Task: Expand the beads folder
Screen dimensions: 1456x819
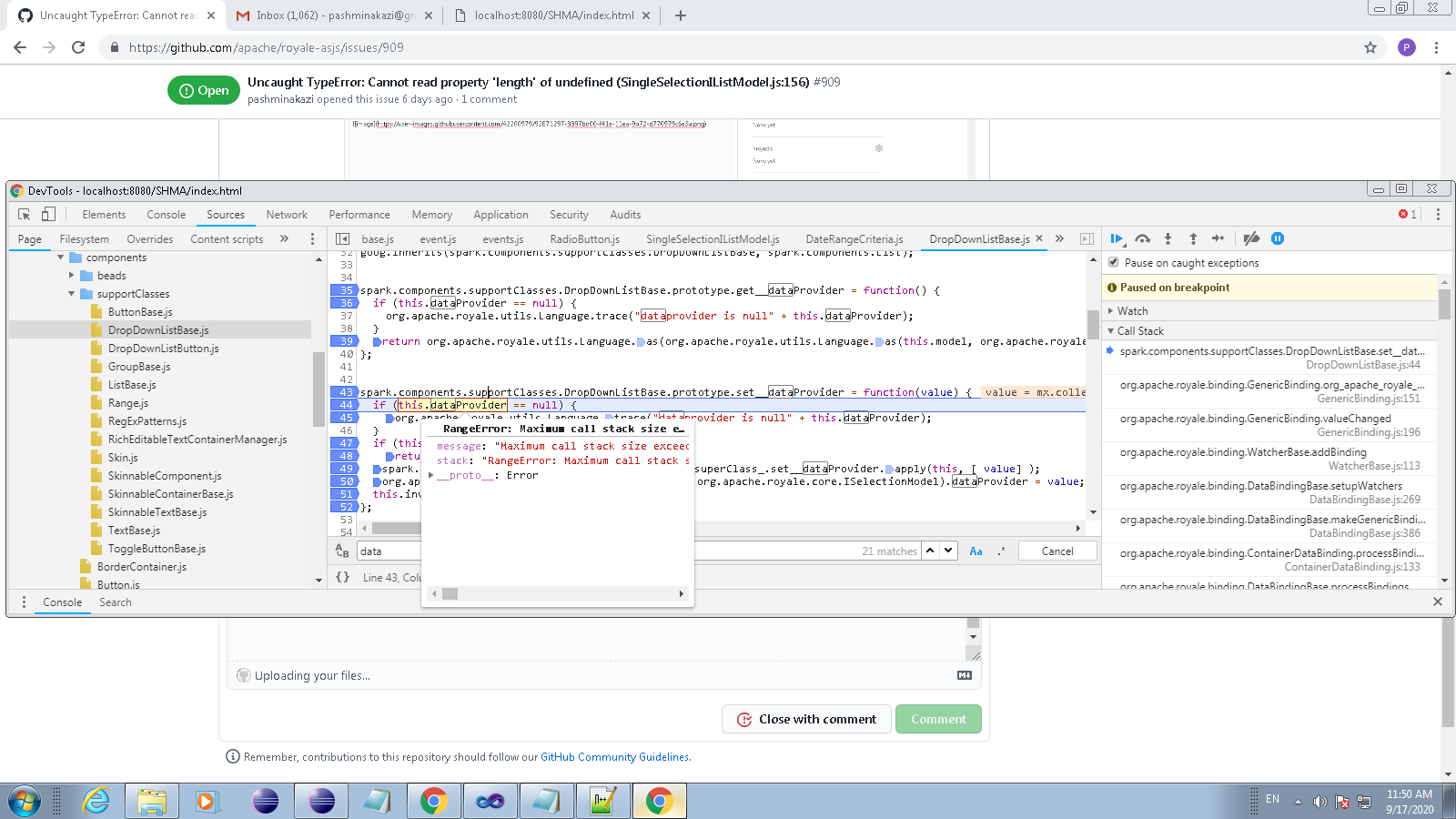Action: point(72,276)
